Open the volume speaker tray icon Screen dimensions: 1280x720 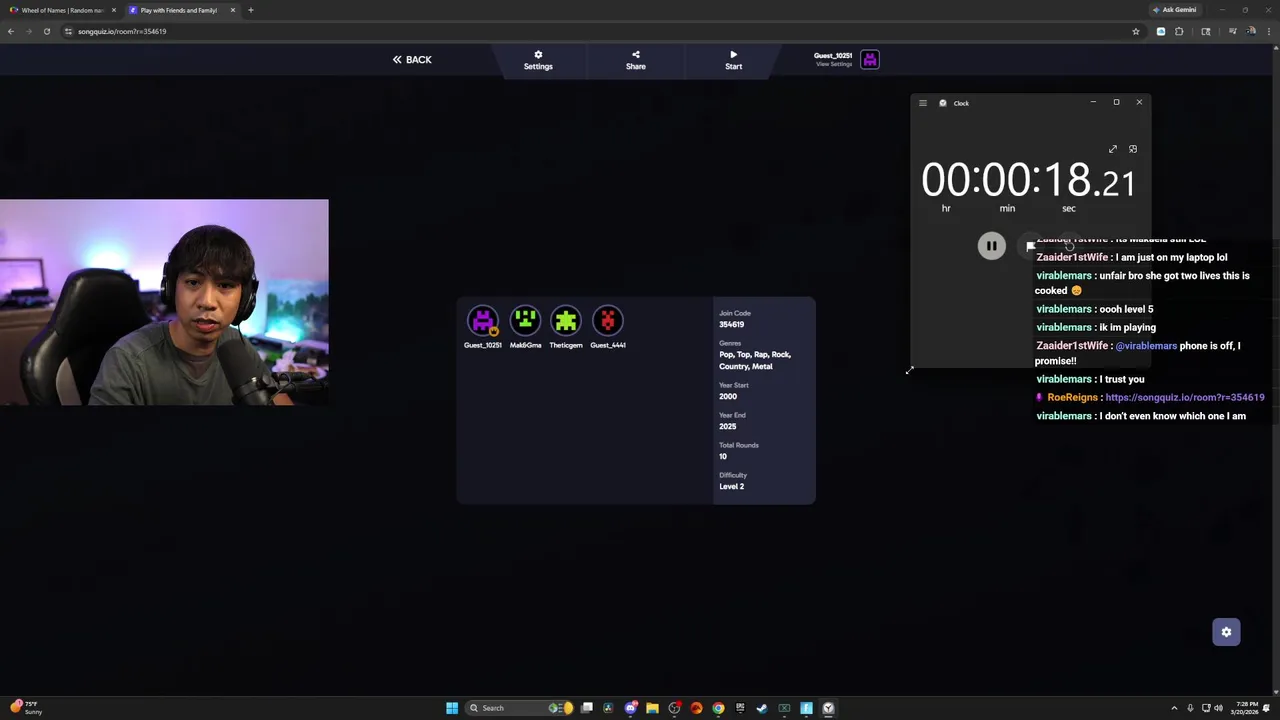[1218, 708]
